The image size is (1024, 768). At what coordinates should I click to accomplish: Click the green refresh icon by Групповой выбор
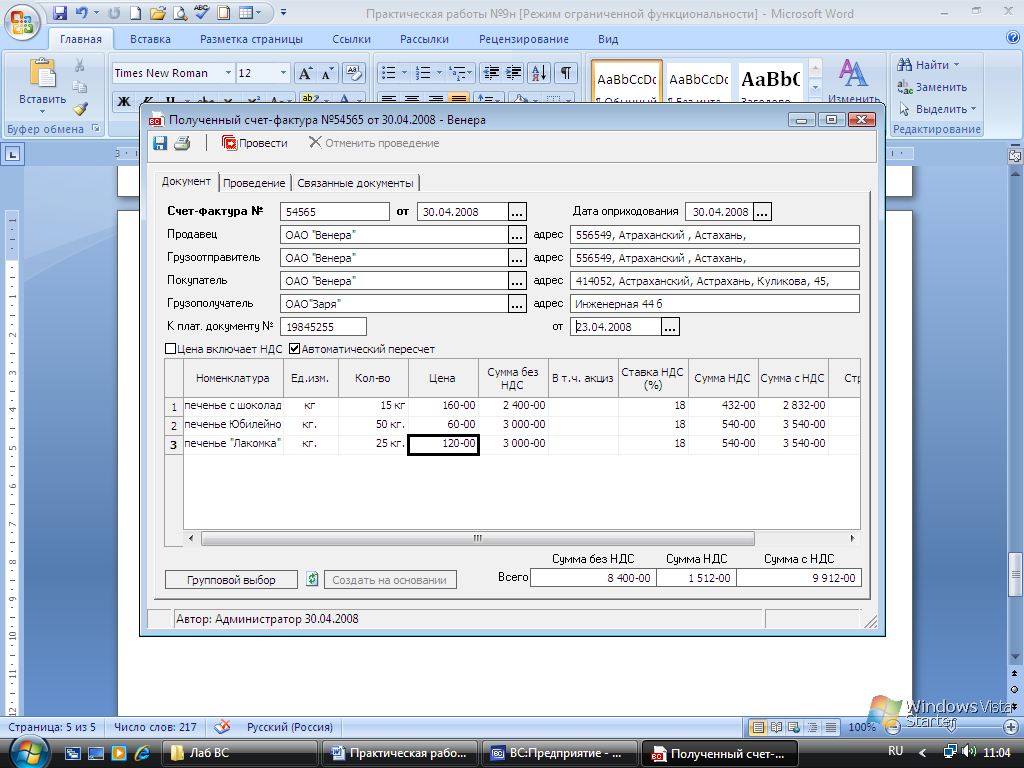(x=312, y=579)
